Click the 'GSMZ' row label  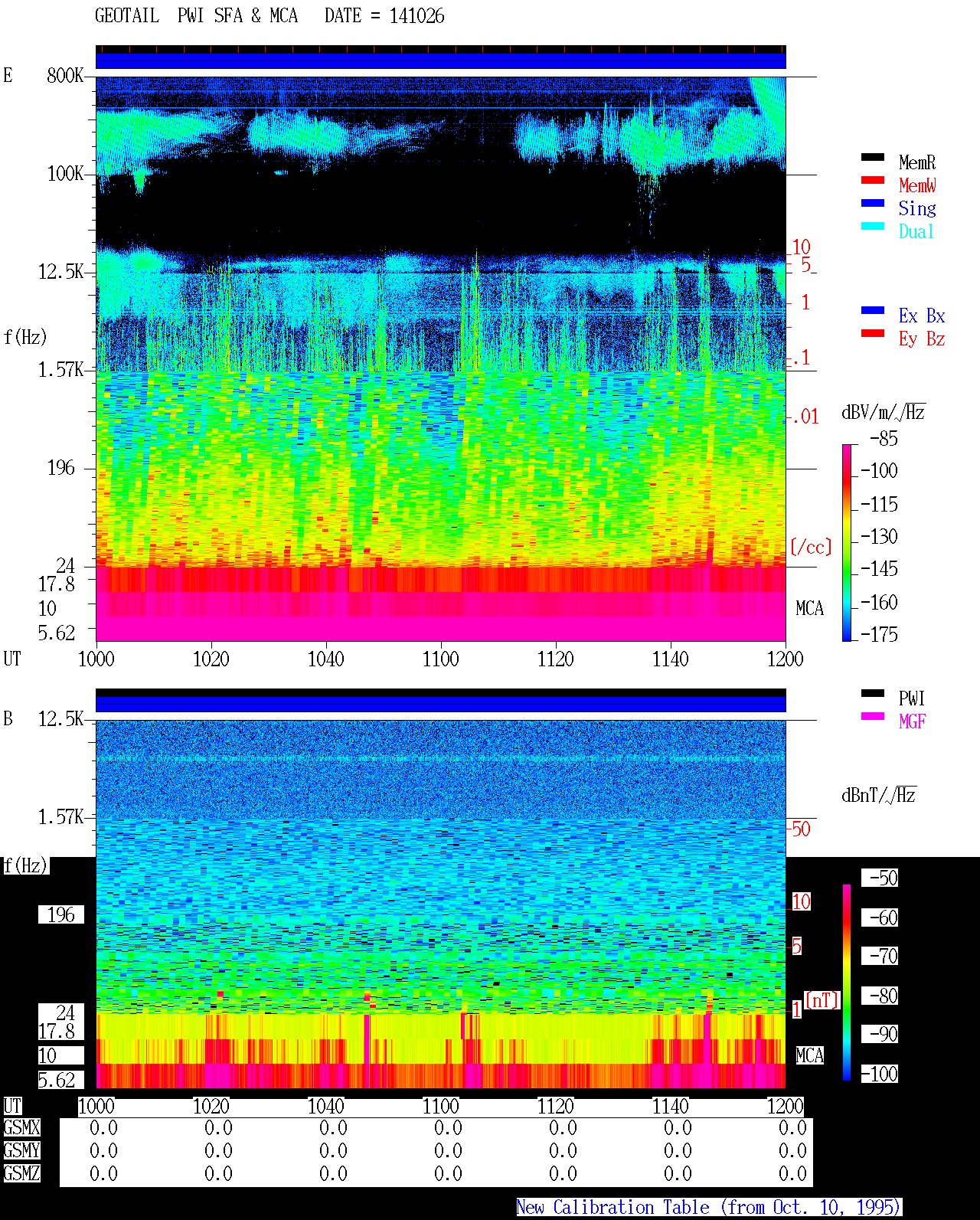pyautogui.click(x=21, y=1174)
